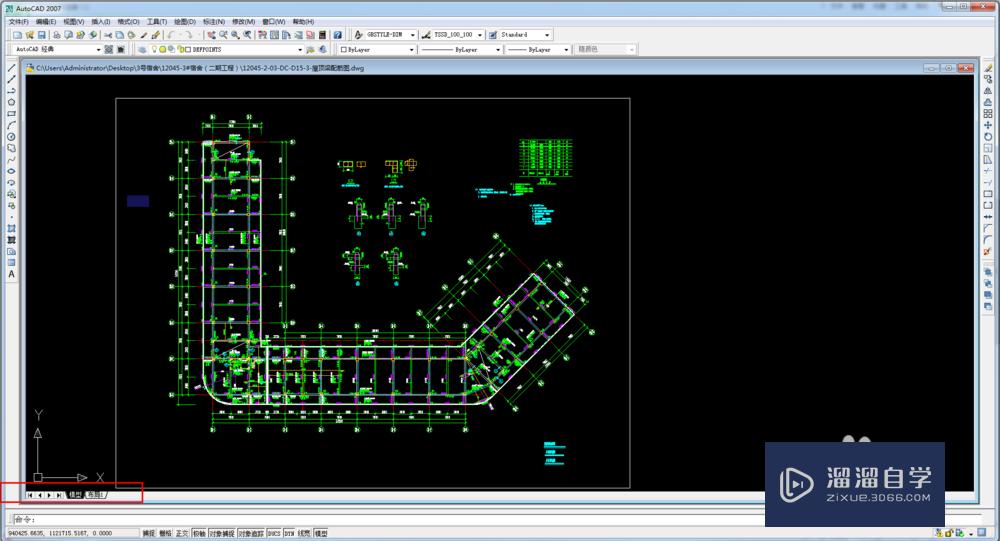Click the Plot (print) icon
The width and height of the screenshot is (1000, 541).
tap(57, 35)
